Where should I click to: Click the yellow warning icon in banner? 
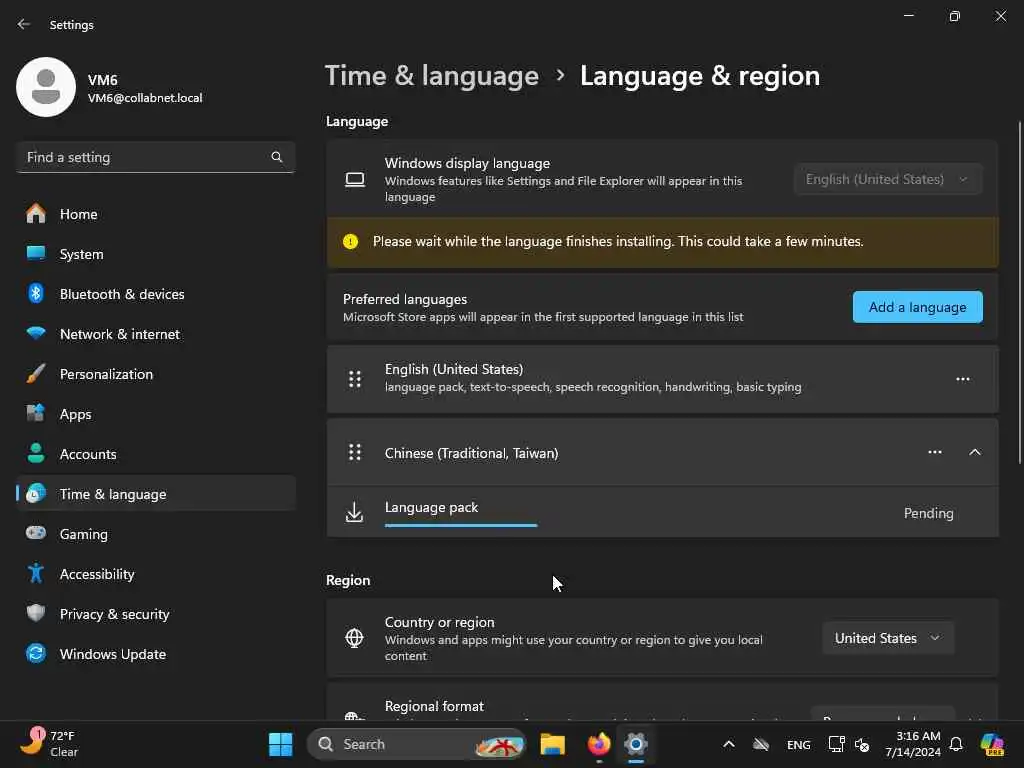pos(350,242)
